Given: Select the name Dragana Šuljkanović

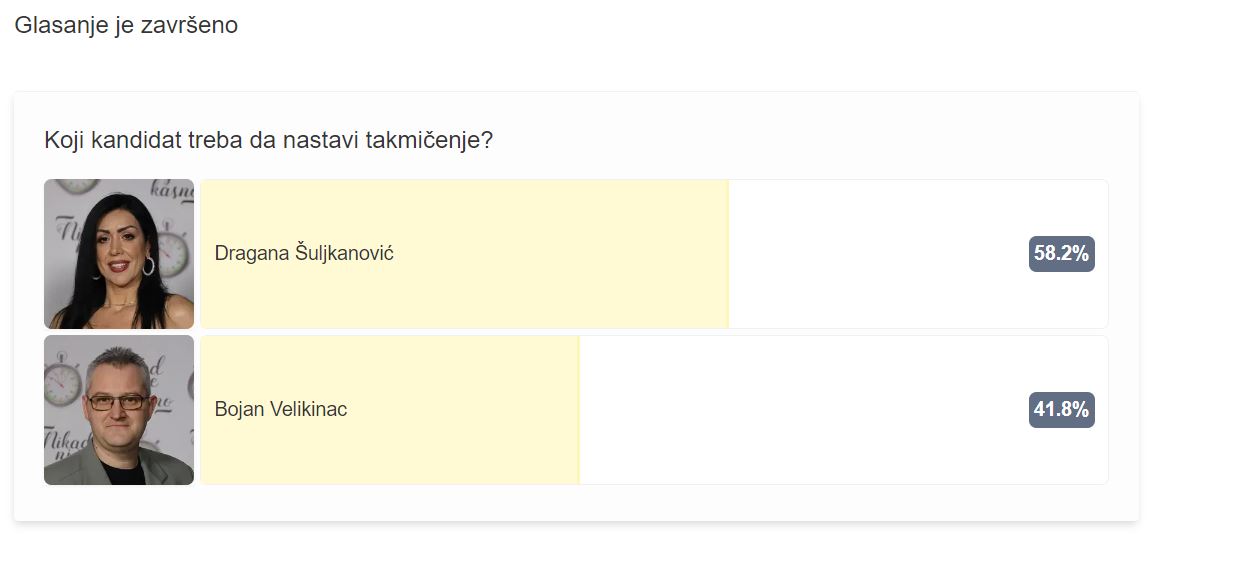Looking at the screenshot, I should 304,254.
